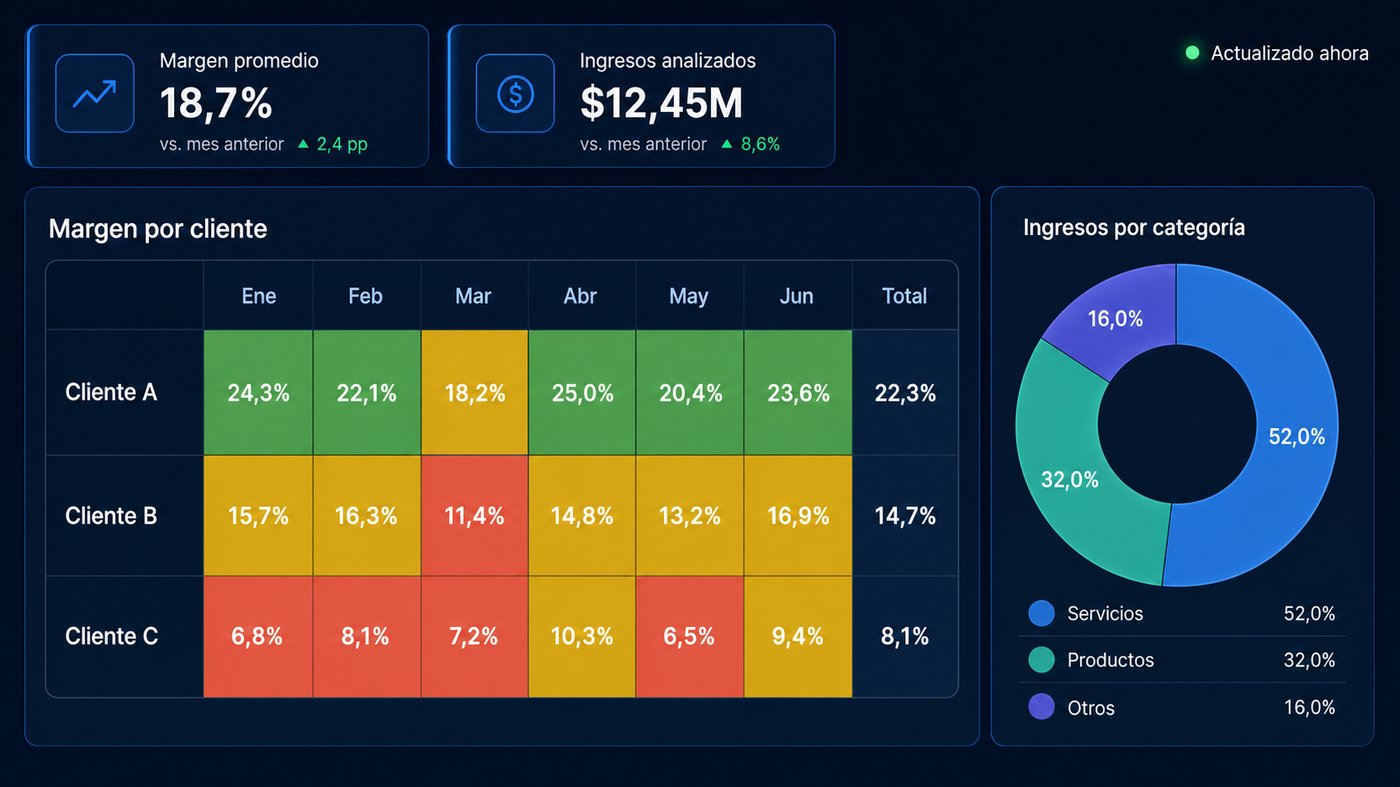This screenshot has width=1400, height=787.
Task: Click the Actualizado ahora status text
Action: [x=1290, y=53]
